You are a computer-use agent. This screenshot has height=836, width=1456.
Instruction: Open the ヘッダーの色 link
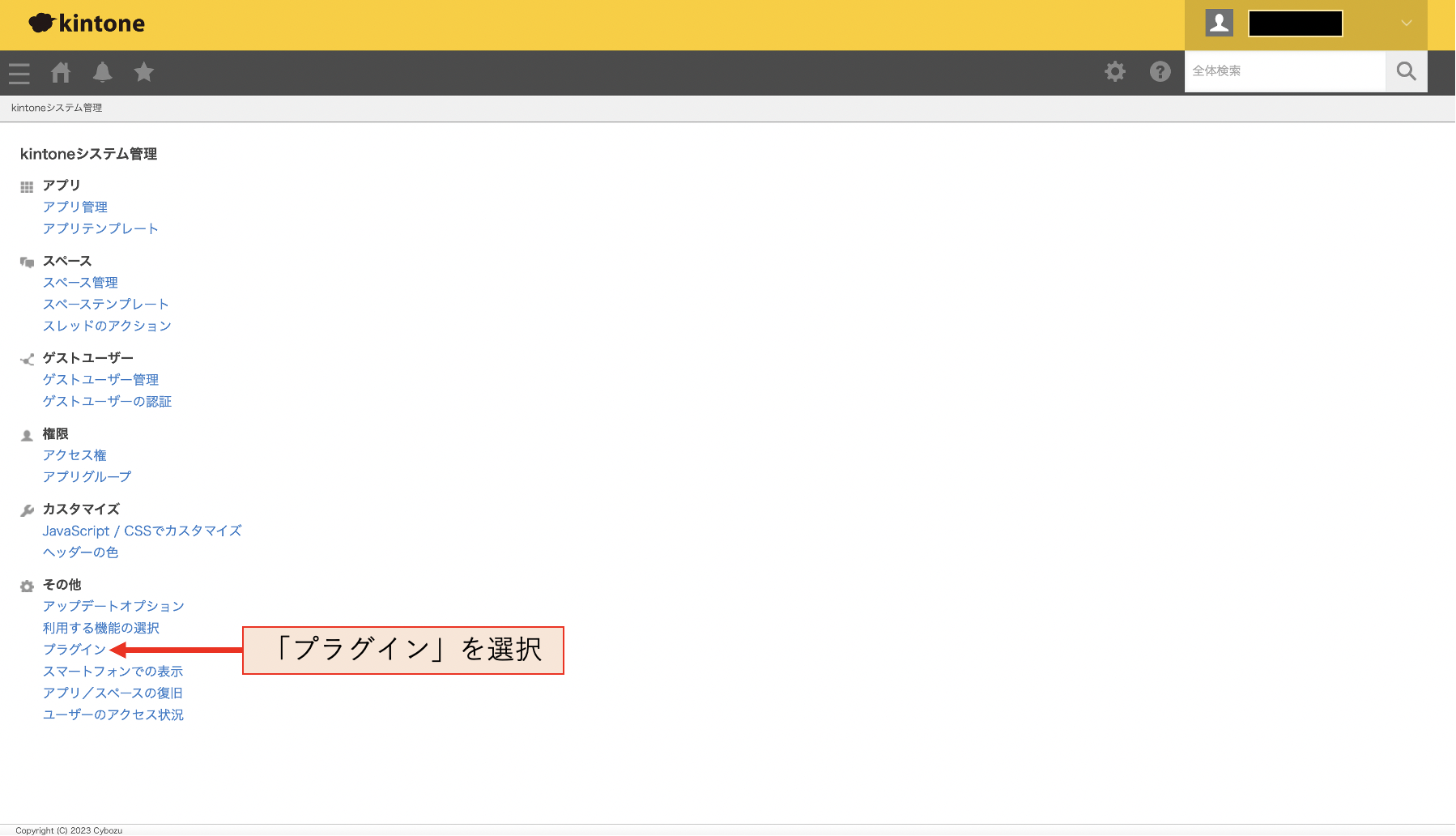pyautogui.click(x=80, y=552)
